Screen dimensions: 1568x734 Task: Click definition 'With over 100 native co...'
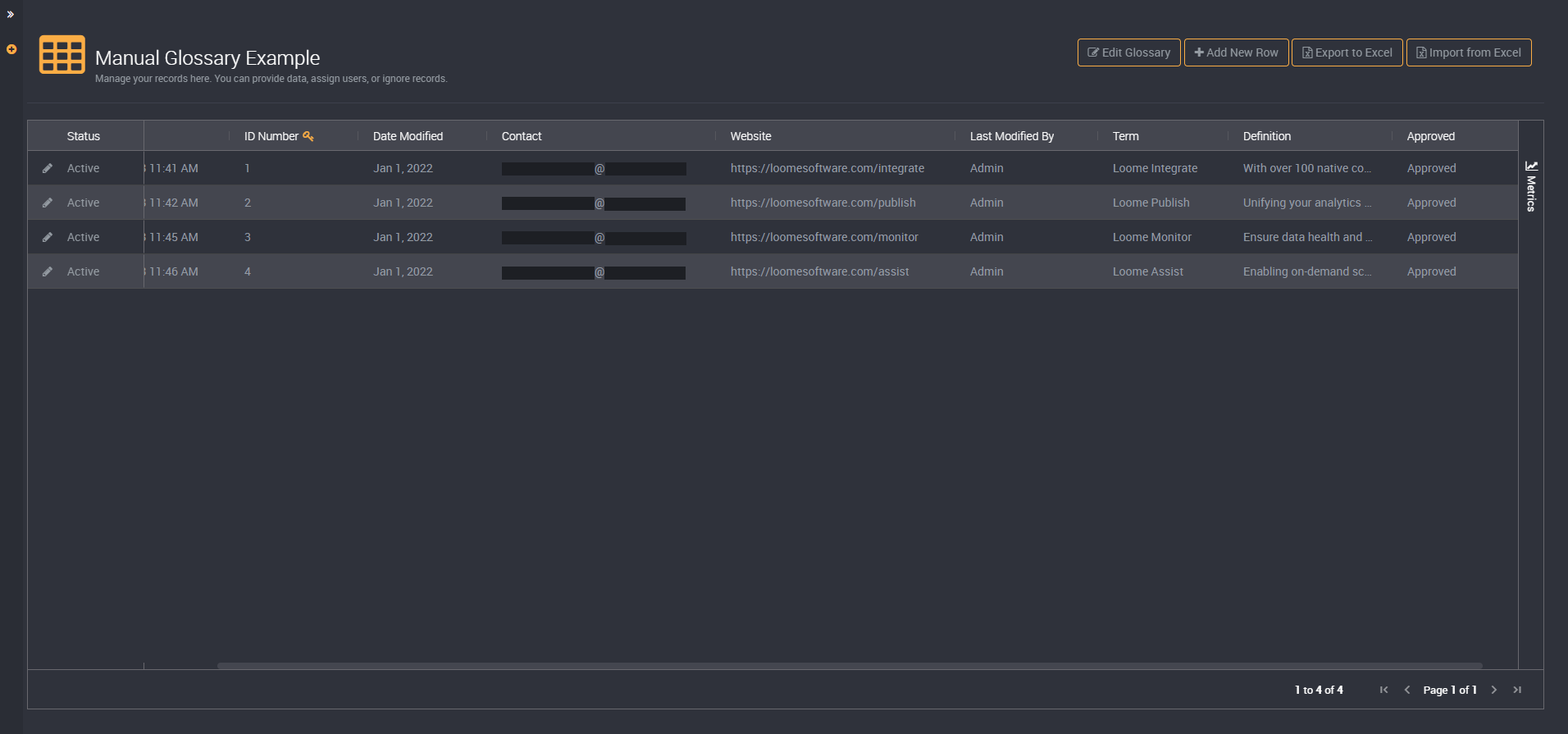click(x=1307, y=168)
